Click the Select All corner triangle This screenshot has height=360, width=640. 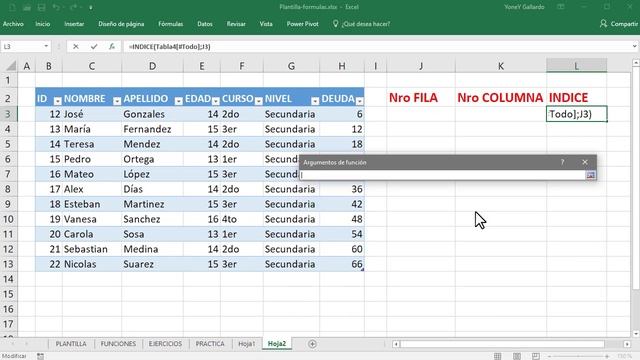click(11, 66)
